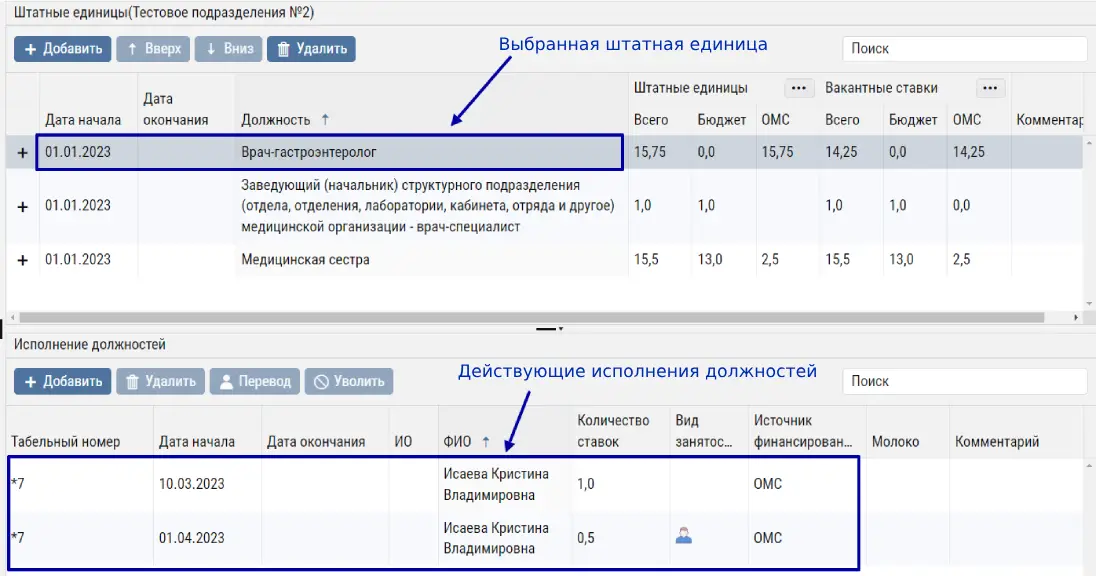The height and width of the screenshot is (576, 1096).
Task: Click the search field in staff units panel
Action: pos(964,49)
